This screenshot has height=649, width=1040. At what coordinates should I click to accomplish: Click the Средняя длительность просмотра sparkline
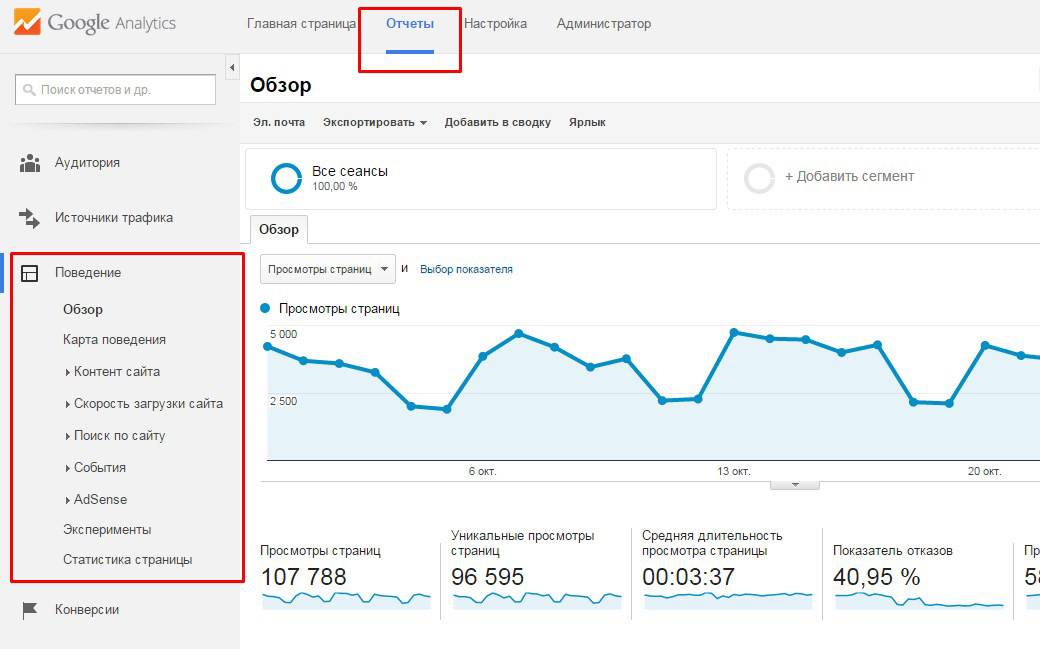(728, 599)
